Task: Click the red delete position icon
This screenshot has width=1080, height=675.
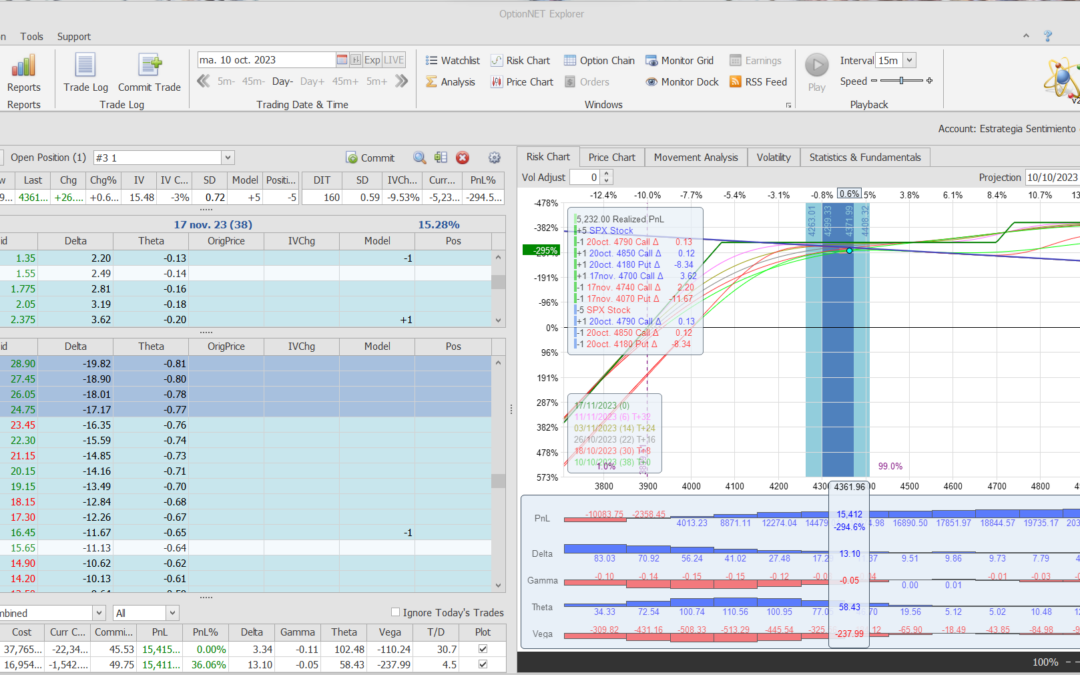Action: click(463, 158)
